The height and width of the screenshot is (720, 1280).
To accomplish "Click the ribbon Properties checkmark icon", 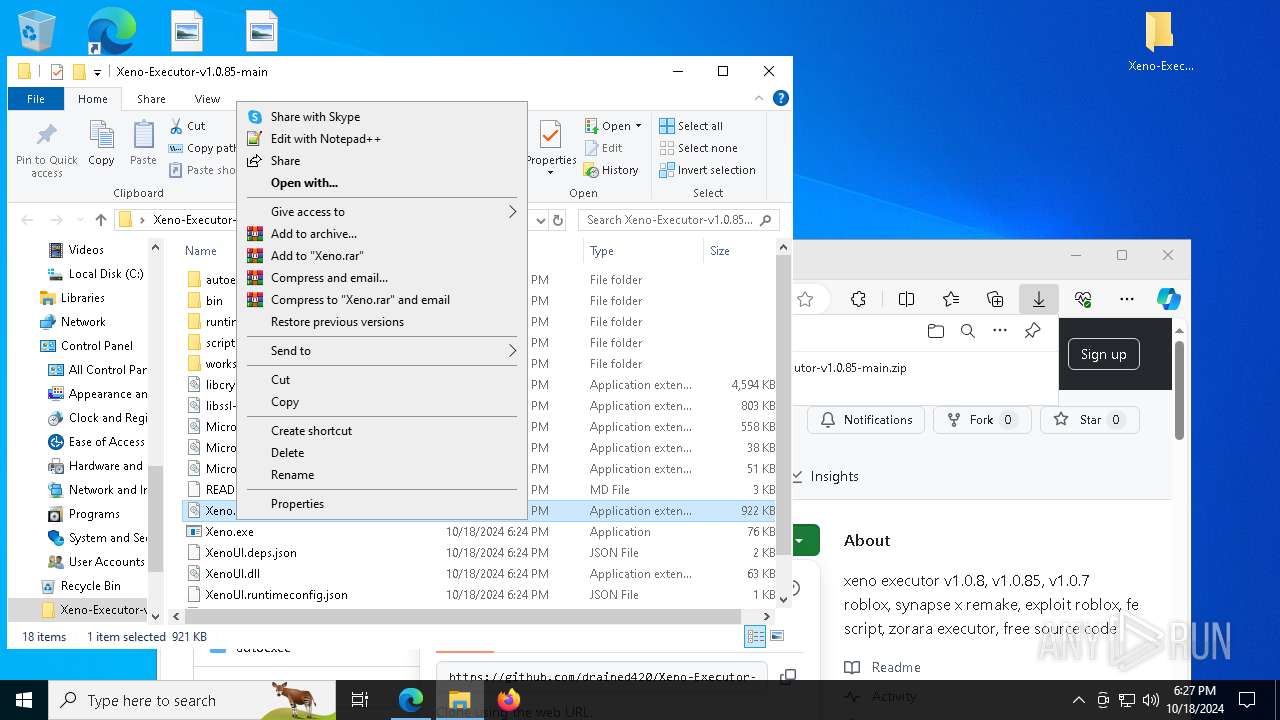I will [550, 136].
